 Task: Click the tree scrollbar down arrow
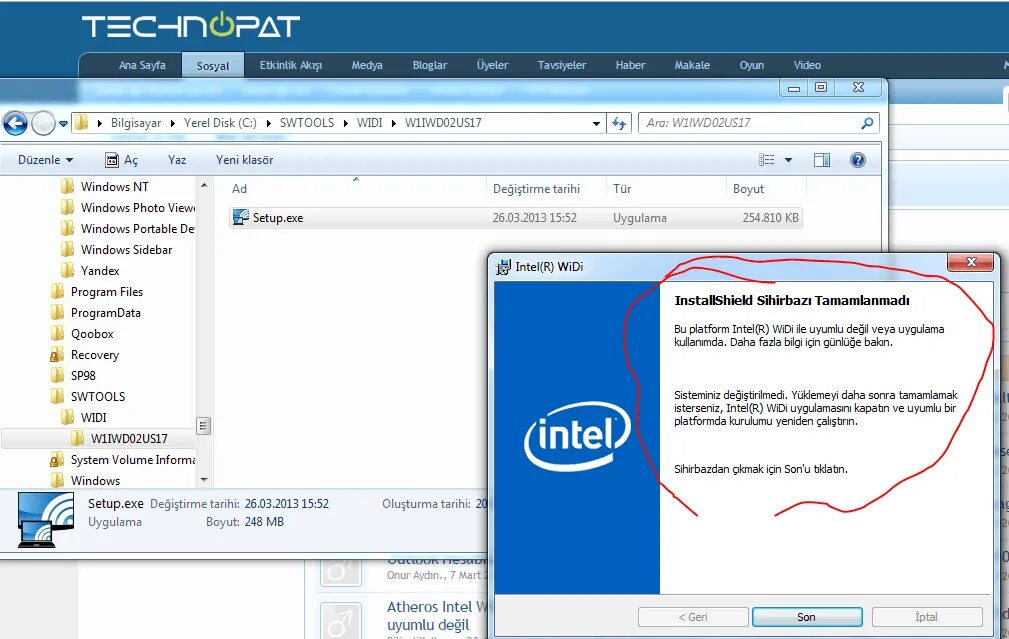pyautogui.click(x=204, y=479)
